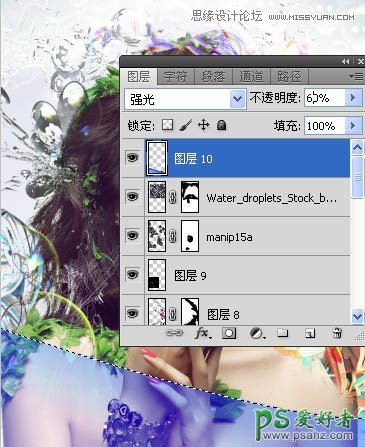
Task: Select the Water_droplets_Stock layer mask thumbnail
Action: [190, 197]
